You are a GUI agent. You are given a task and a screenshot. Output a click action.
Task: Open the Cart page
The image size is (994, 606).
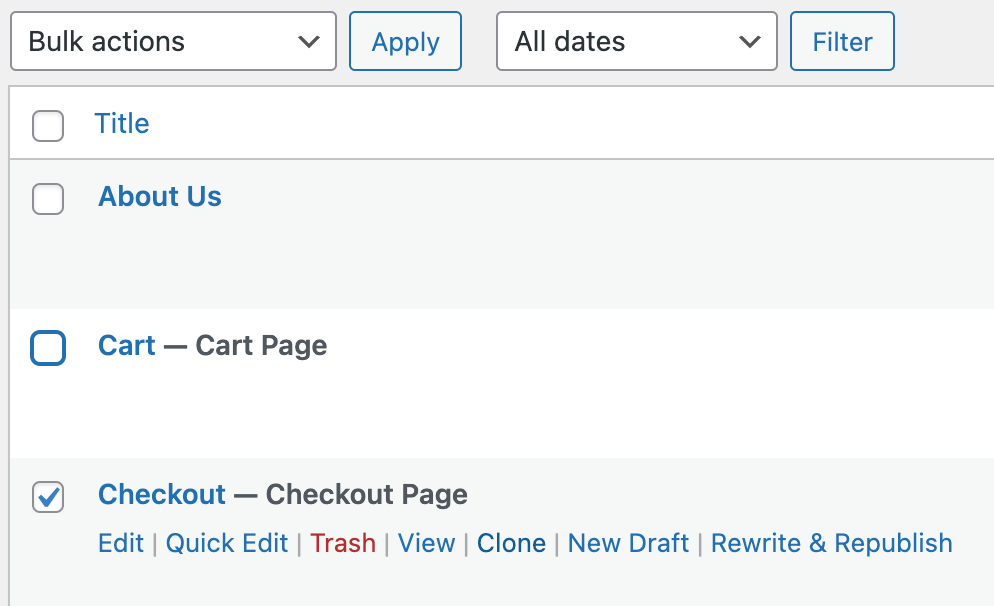(127, 346)
